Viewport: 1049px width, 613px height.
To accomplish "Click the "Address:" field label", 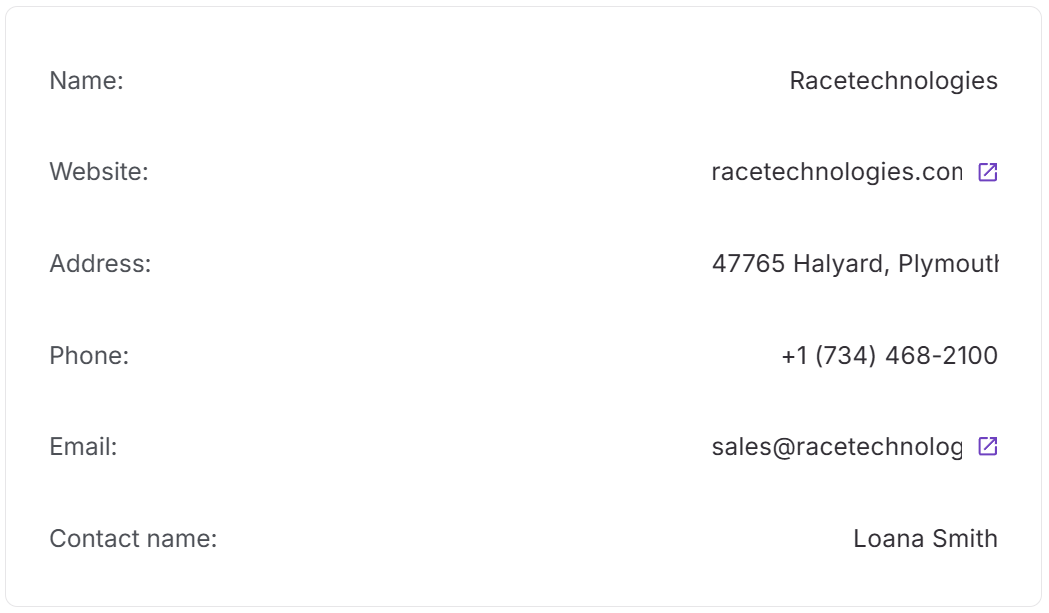I will [x=100, y=264].
